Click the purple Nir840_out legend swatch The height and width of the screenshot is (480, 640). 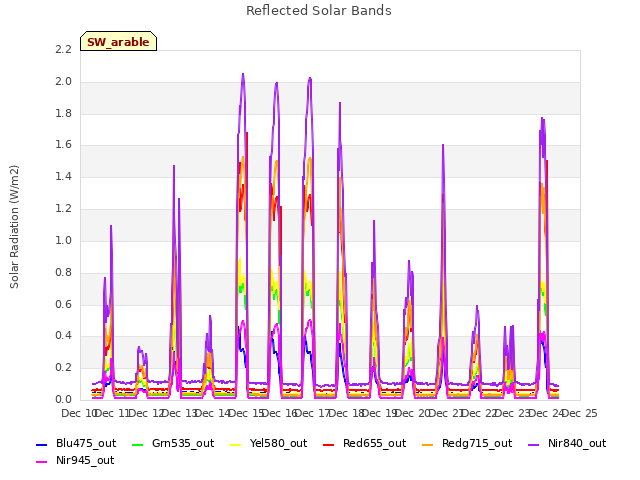534,444
